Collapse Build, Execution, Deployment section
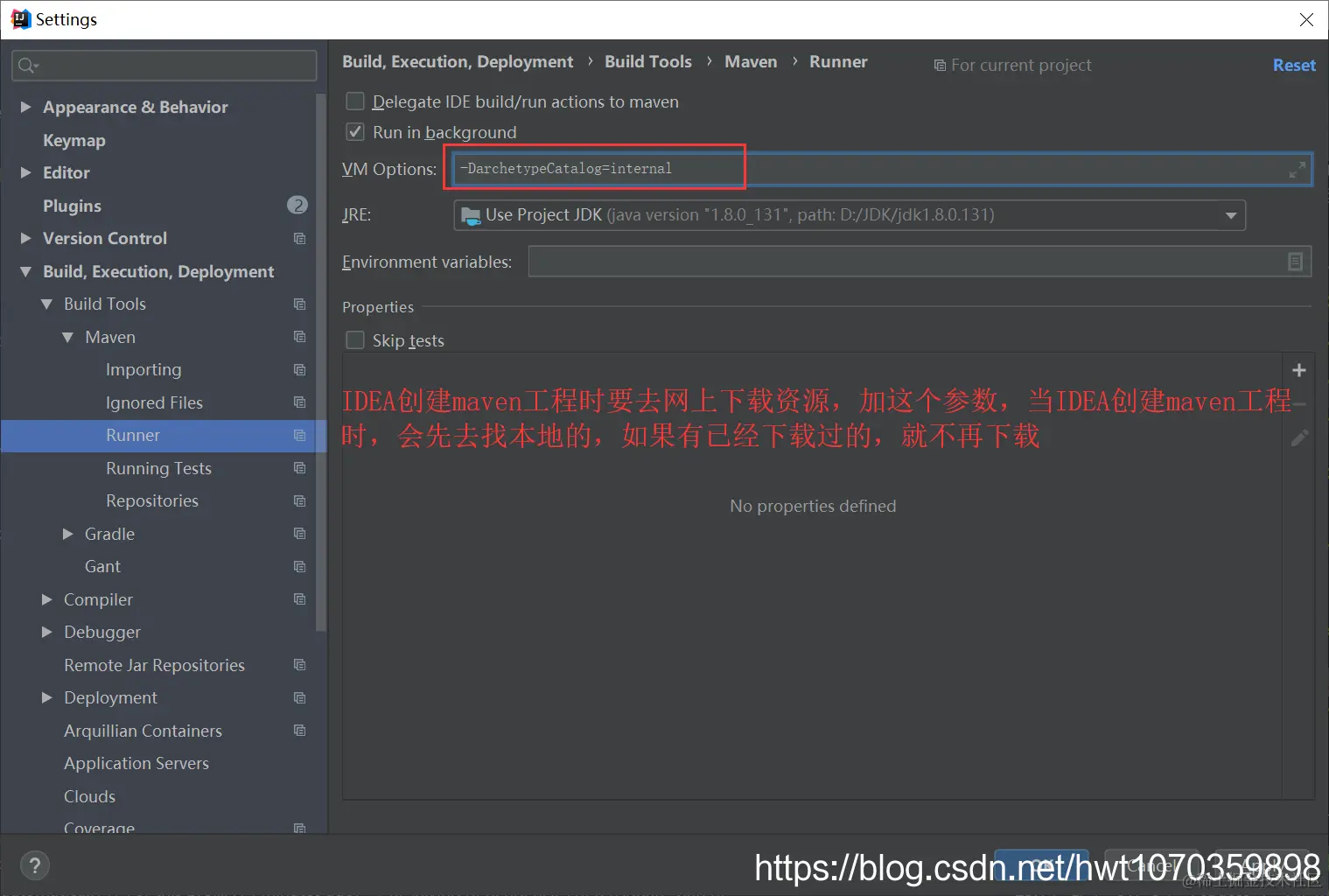 pos(26,271)
